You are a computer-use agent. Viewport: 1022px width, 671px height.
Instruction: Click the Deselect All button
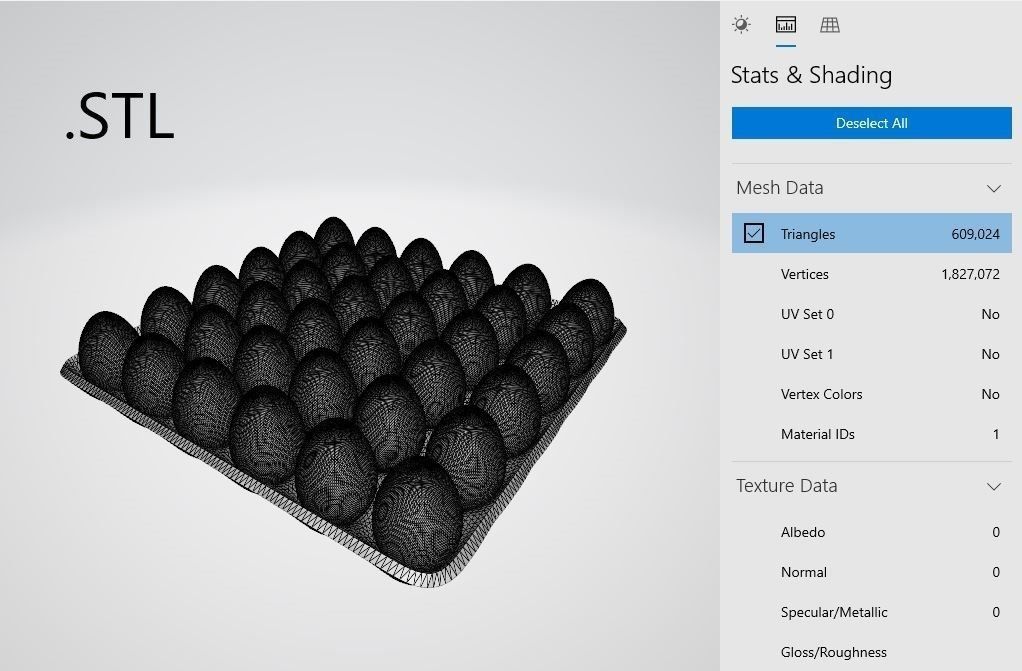click(871, 123)
